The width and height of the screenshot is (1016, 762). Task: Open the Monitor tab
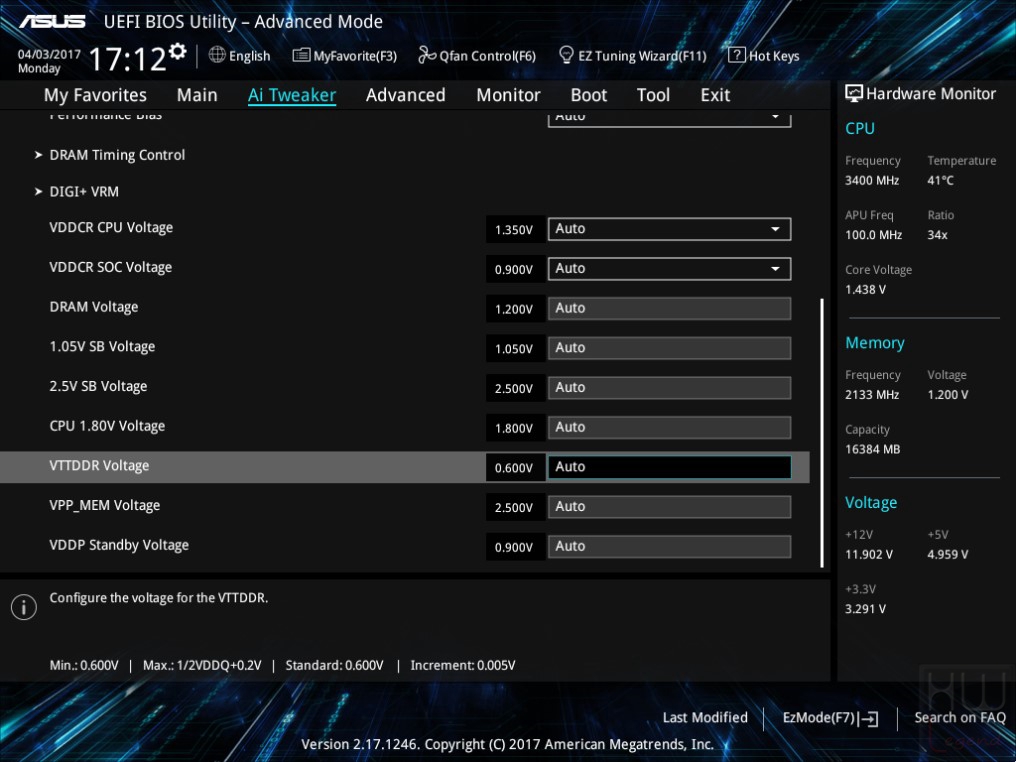(508, 95)
